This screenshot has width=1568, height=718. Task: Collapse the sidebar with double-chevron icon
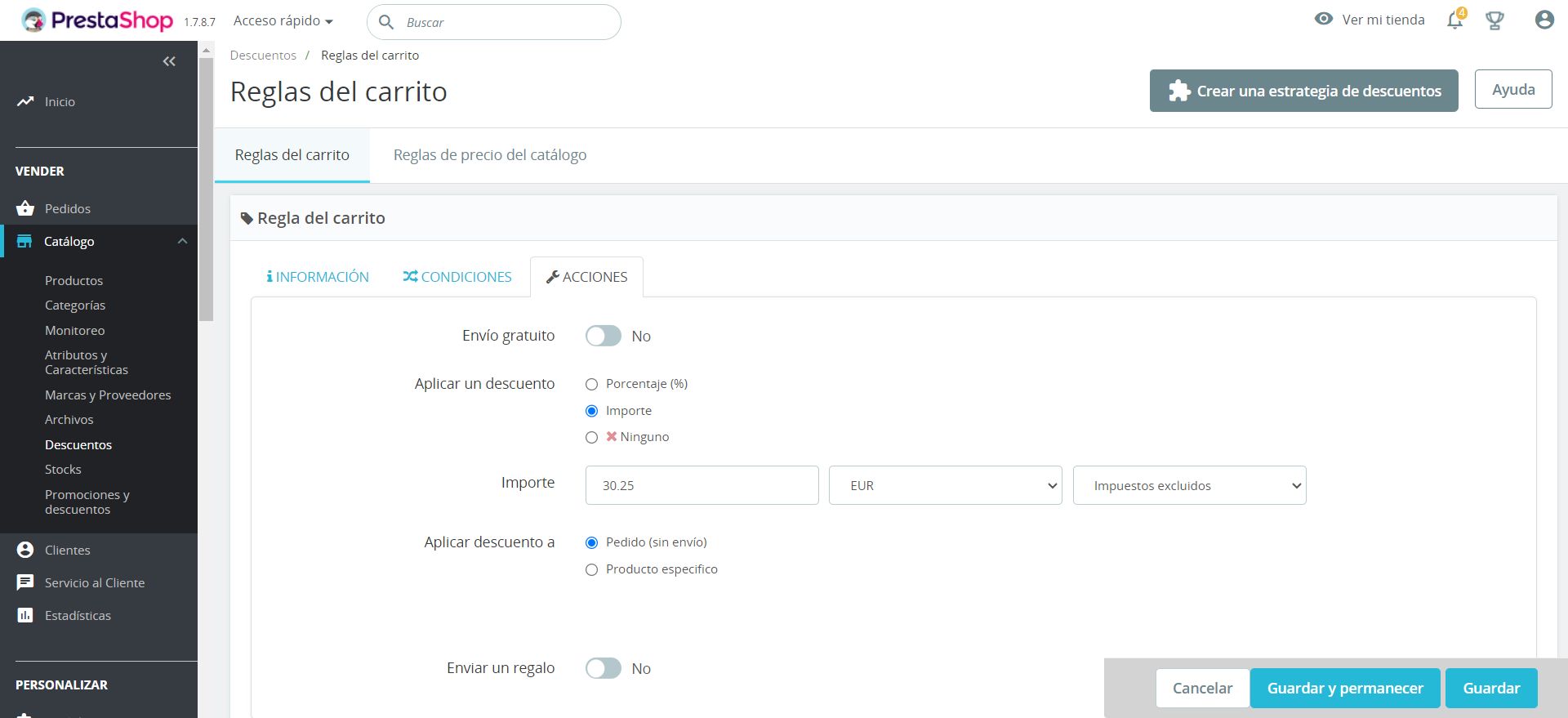click(x=169, y=61)
